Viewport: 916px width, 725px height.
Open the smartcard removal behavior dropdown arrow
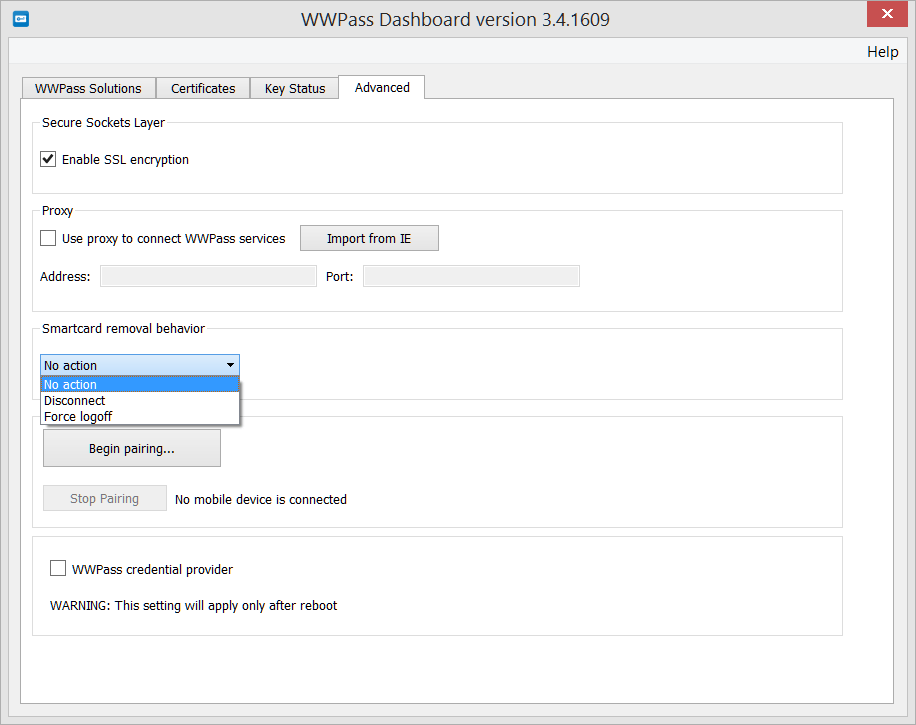pyautogui.click(x=229, y=365)
